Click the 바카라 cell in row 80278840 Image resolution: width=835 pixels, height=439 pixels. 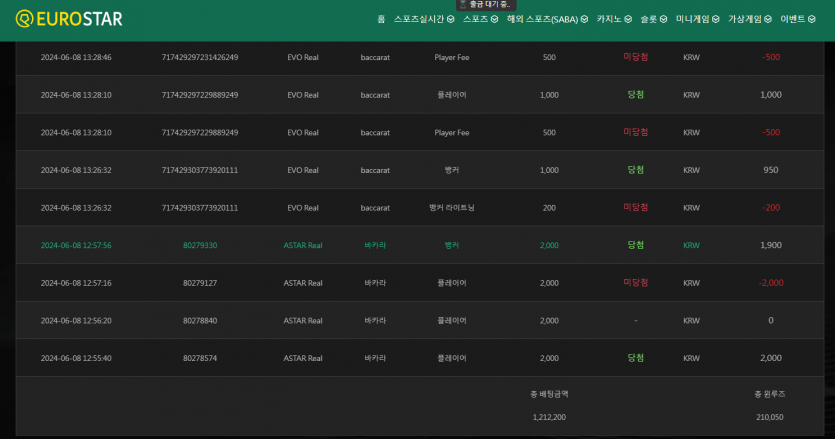(x=375, y=321)
